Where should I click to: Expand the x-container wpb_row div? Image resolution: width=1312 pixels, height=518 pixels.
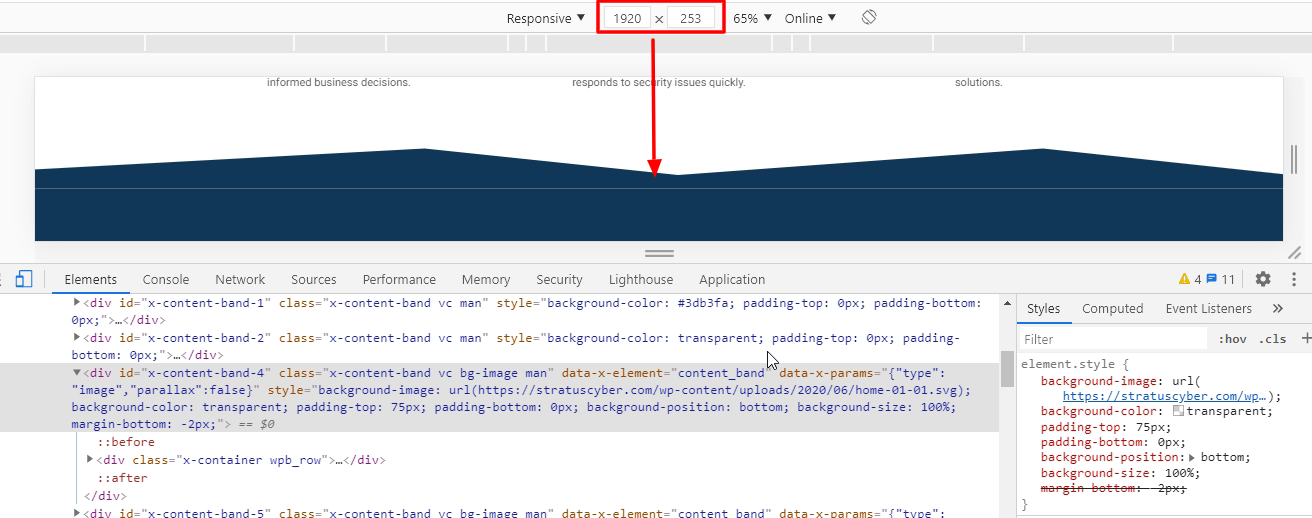[90, 460]
